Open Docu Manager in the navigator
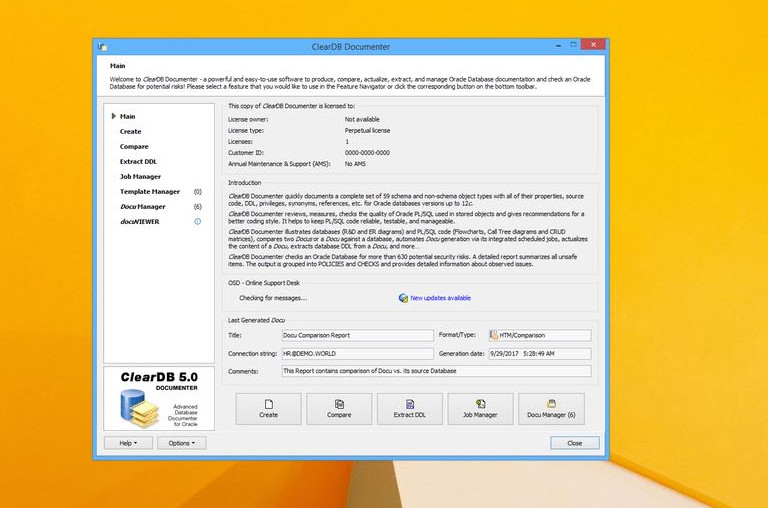768x508 pixels. 143,207
